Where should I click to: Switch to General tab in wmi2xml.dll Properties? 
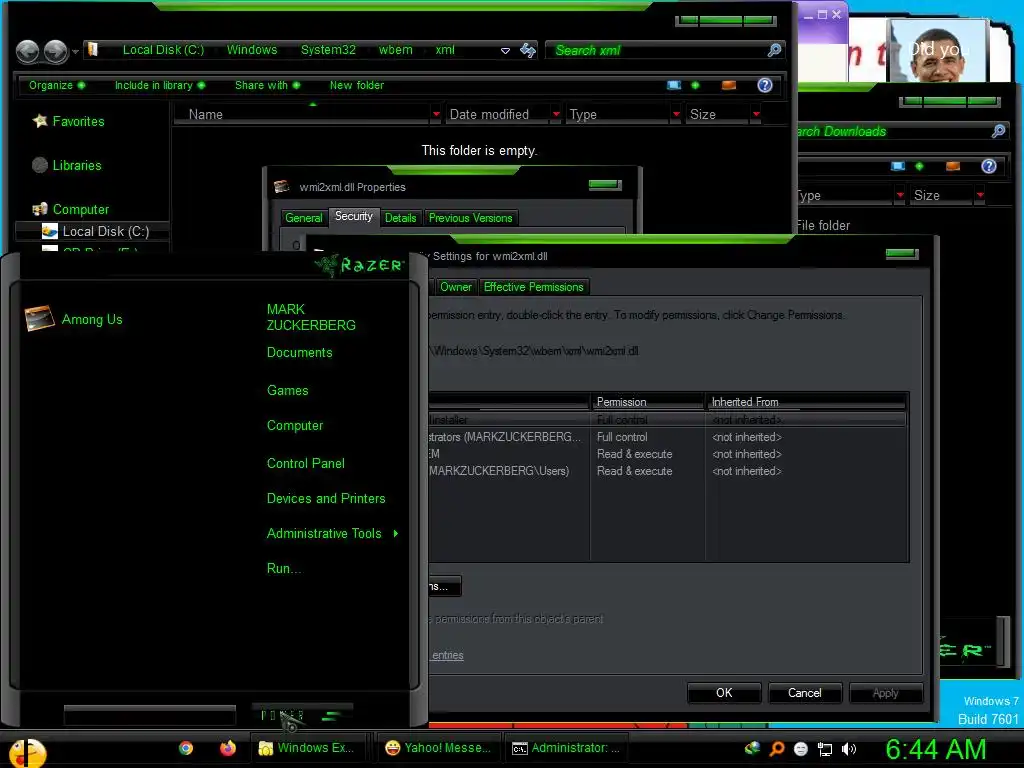tap(304, 218)
